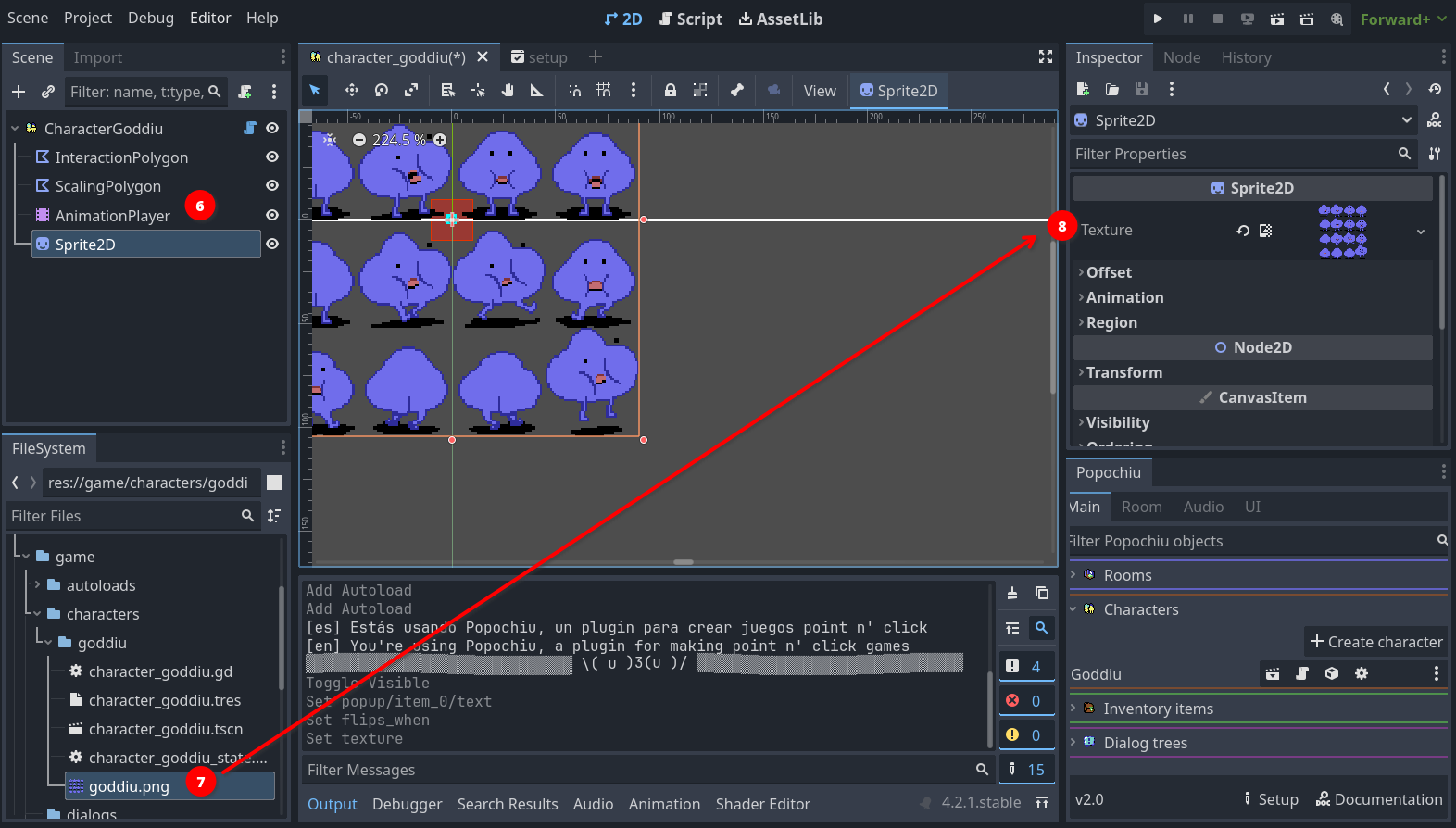Attach script icon in Scene dock
This screenshot has height=828, width=1456.
(245, 92)
